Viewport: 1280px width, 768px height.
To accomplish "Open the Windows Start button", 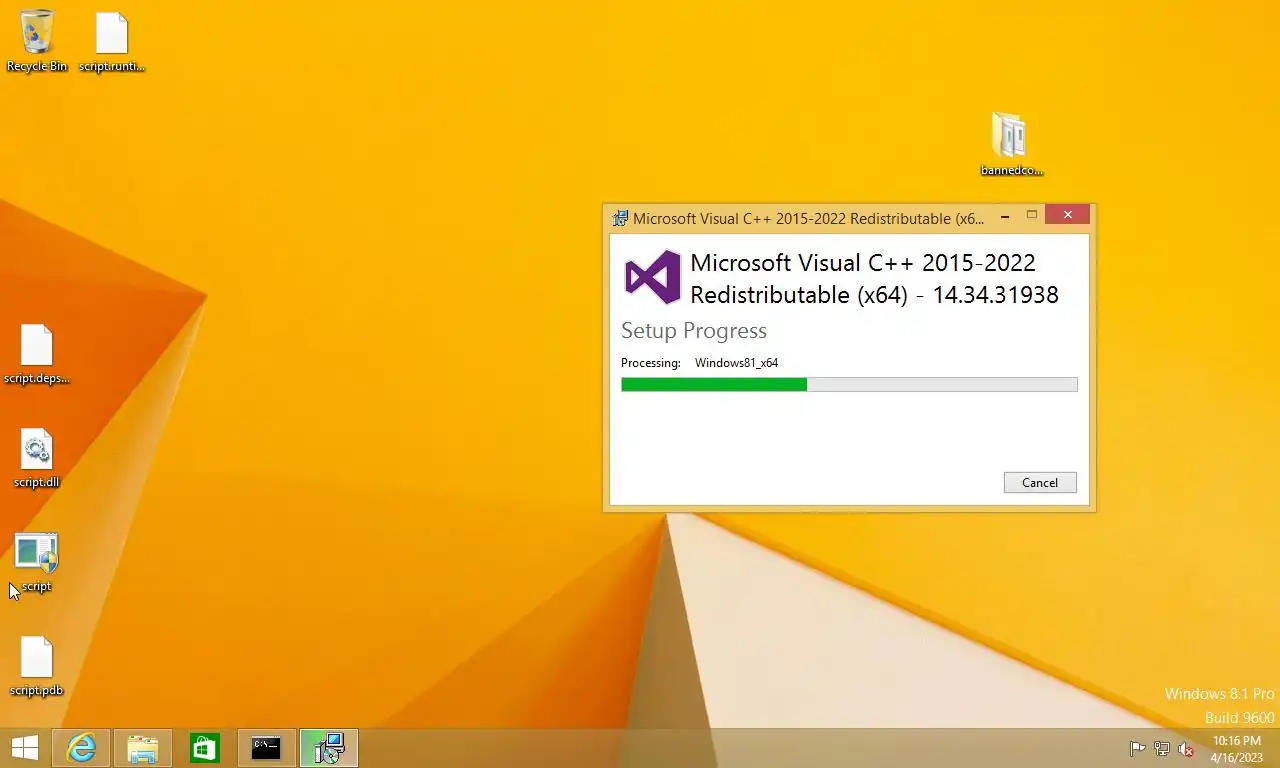I will point(25,748).
